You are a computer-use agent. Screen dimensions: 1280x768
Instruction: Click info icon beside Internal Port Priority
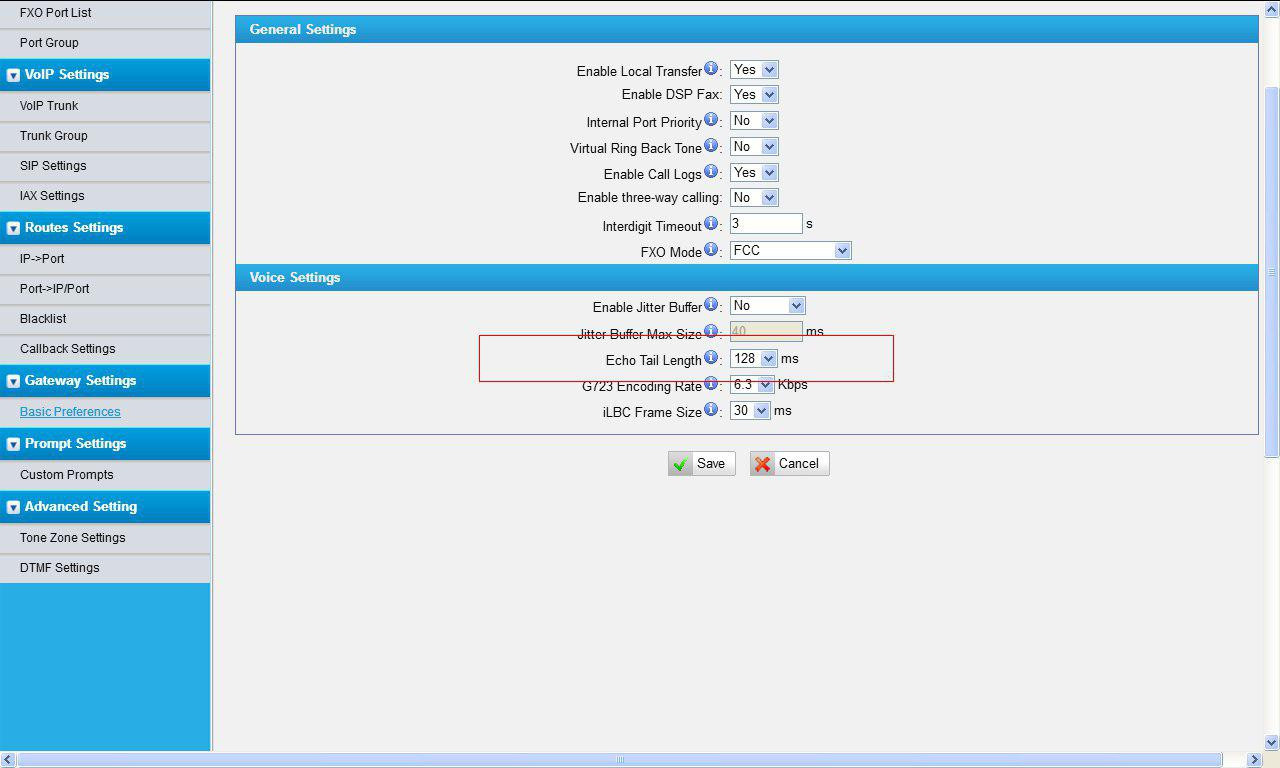[711, 120]
